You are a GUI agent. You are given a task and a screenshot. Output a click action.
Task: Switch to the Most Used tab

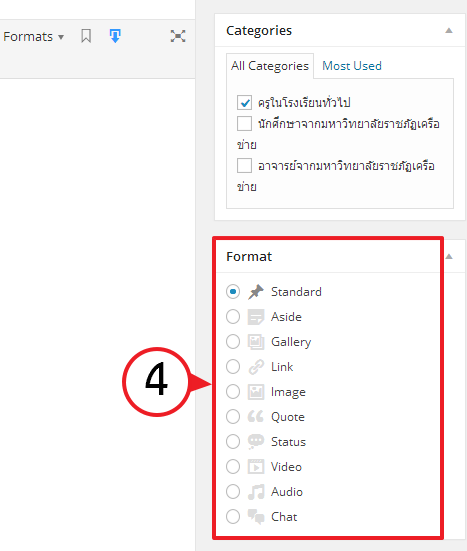coord(352,66)
